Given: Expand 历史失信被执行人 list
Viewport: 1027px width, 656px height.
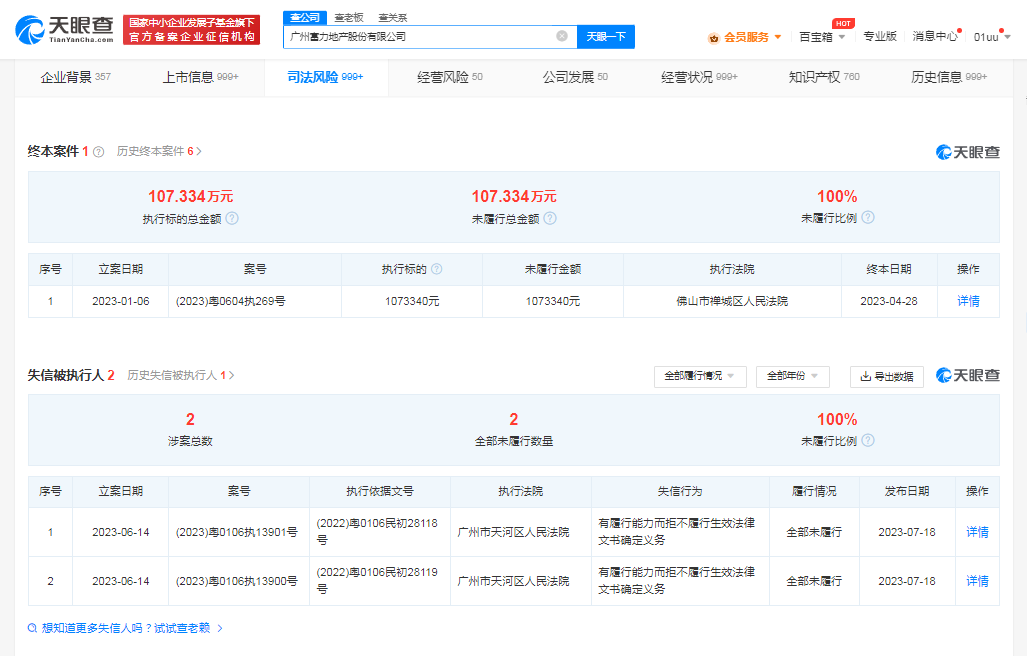Looking at the screenshot, I should [x=180, y=376].
